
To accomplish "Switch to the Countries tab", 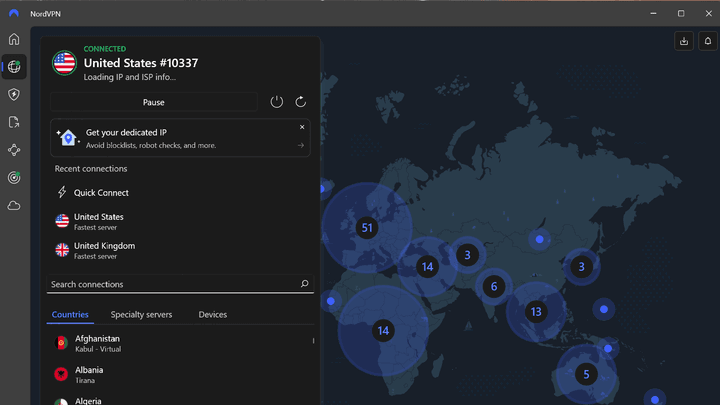I will (70, 315).
